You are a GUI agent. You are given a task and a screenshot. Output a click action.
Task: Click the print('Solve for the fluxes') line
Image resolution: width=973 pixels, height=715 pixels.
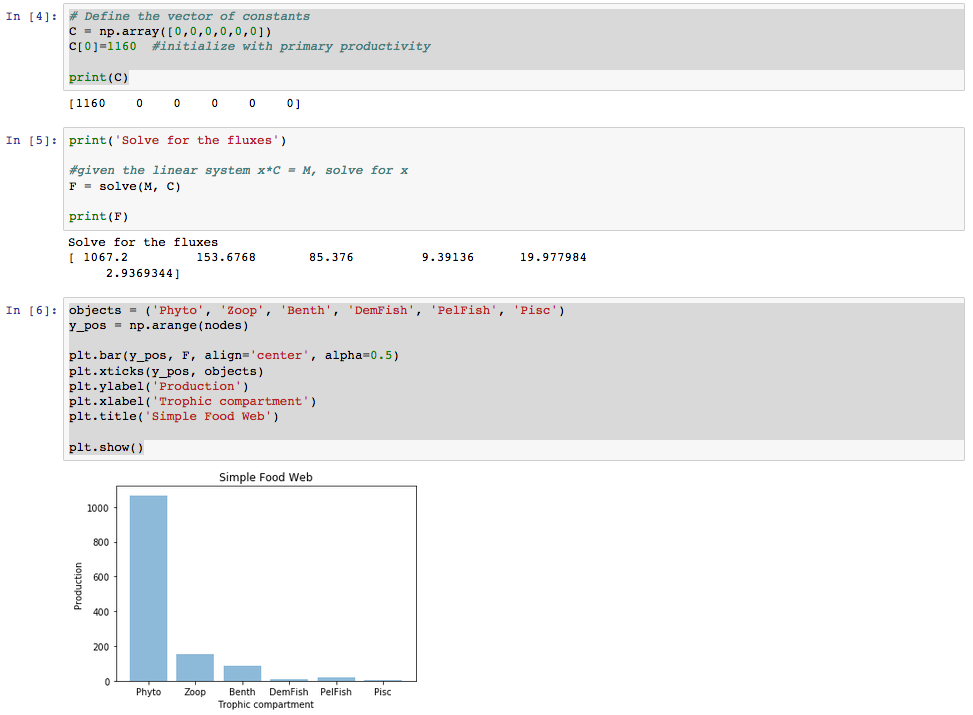coord(178,141)
